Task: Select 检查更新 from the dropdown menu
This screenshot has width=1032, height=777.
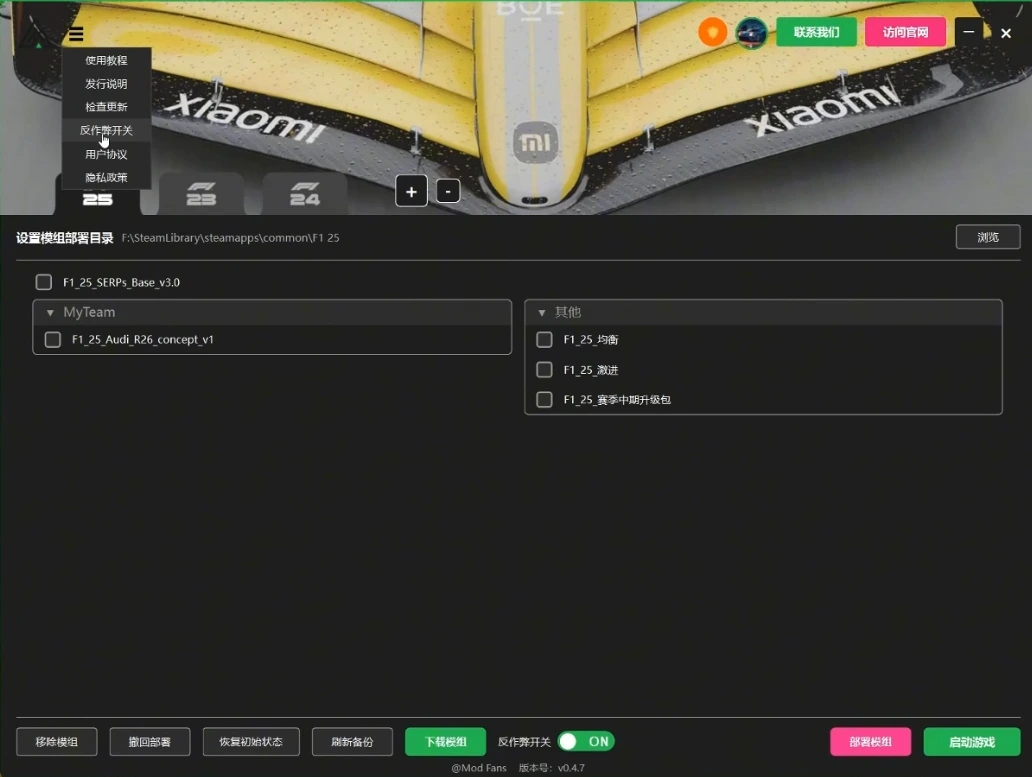Action: click(x=106, y=107)
